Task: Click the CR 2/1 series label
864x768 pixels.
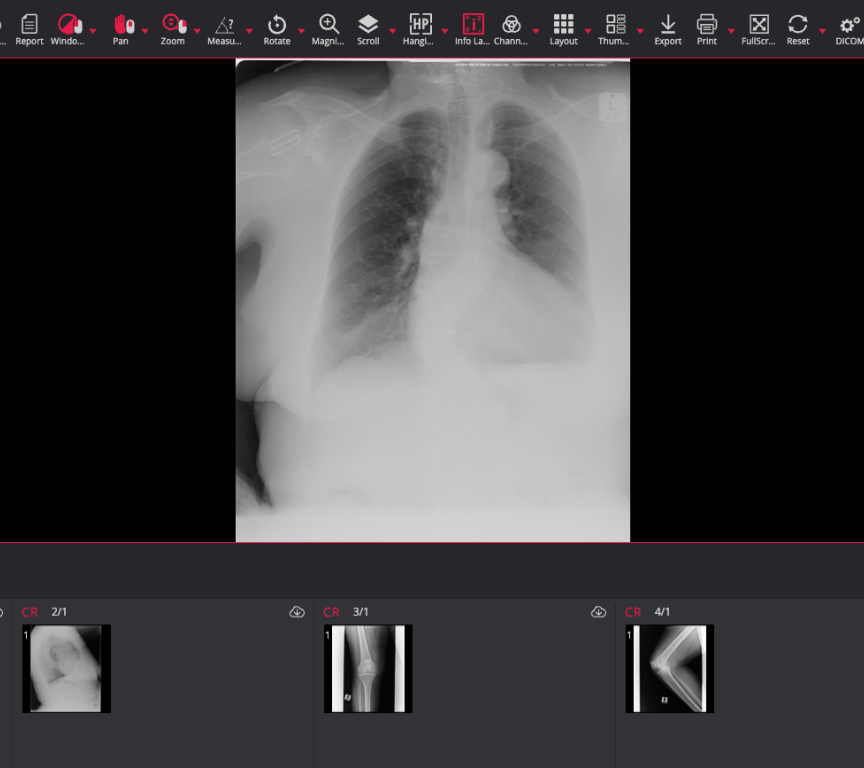Action: [44, 612]
